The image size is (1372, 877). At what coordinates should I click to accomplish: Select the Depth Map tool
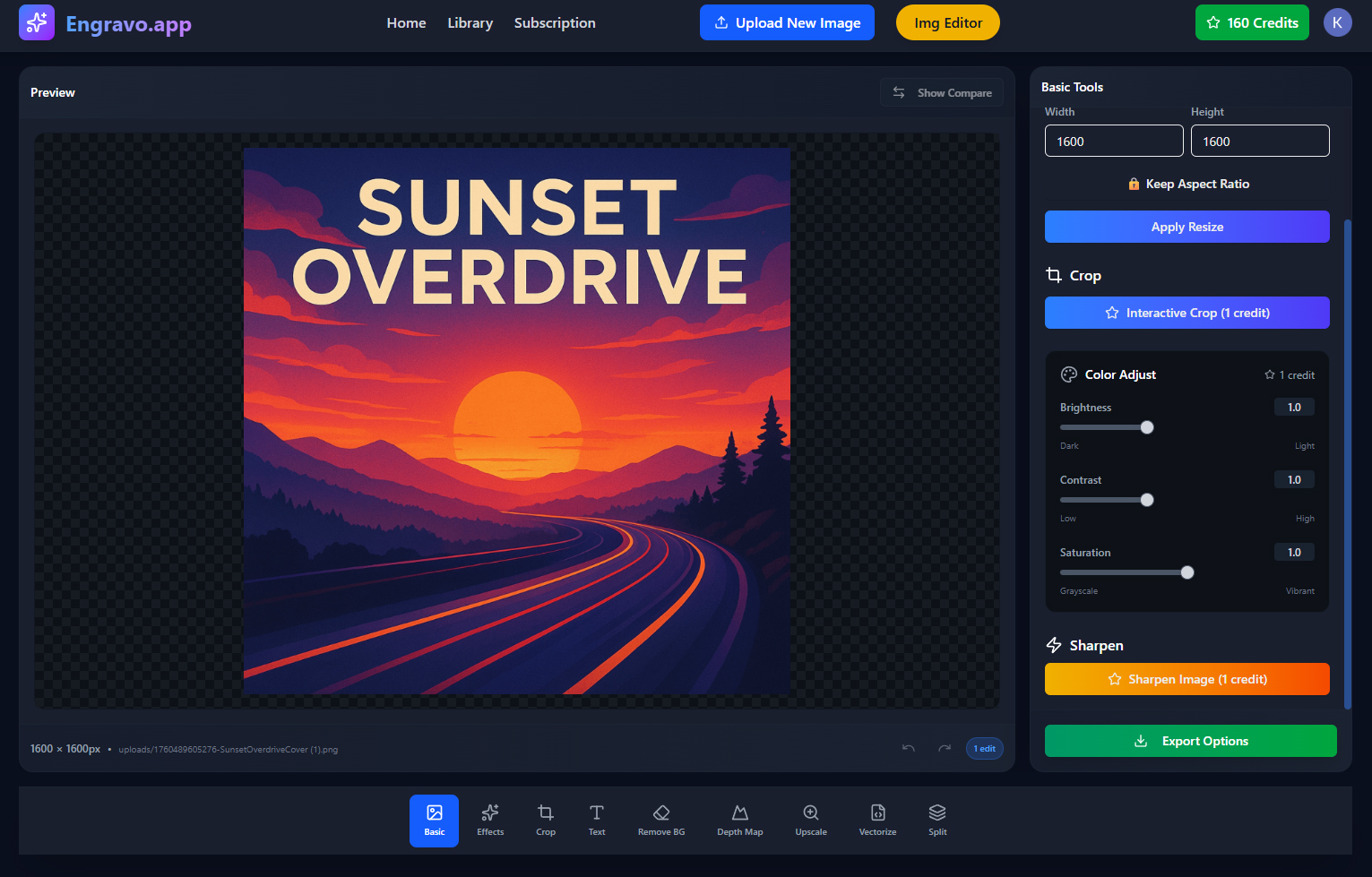[739, 820]
